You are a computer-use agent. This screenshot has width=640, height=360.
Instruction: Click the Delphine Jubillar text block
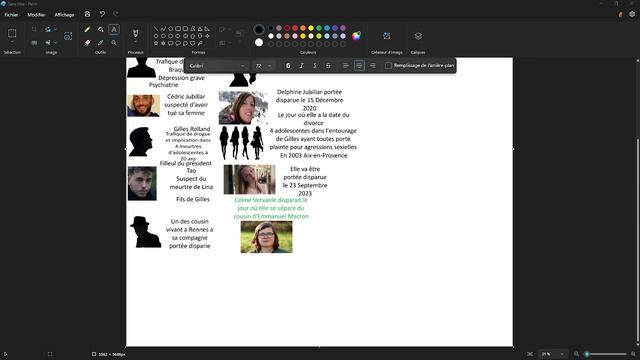(309, 100)
